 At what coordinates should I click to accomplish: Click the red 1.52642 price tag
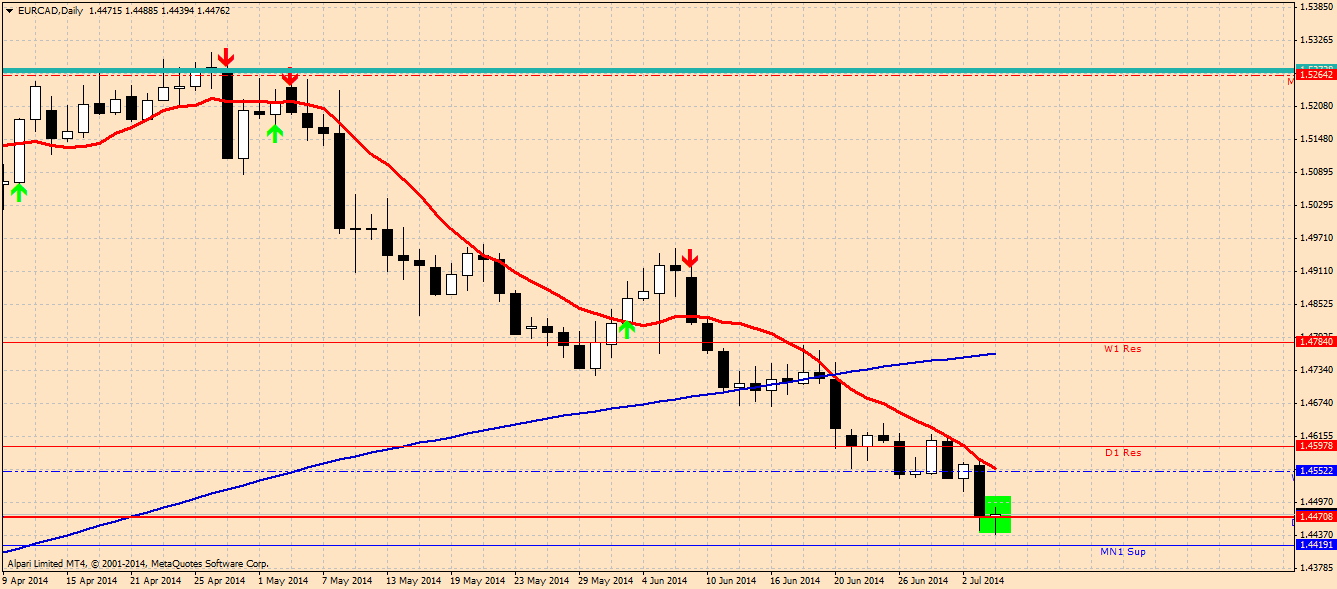tap(1314, 74)
